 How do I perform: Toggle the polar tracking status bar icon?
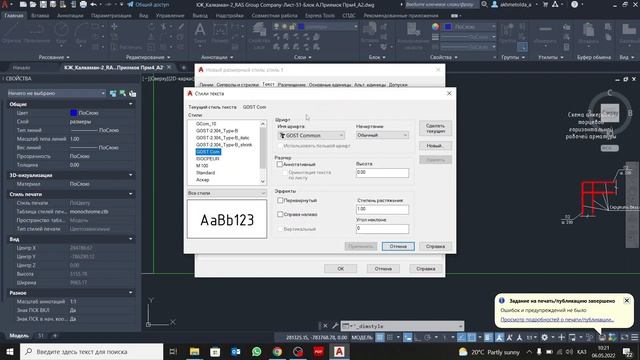click(428, 337)
